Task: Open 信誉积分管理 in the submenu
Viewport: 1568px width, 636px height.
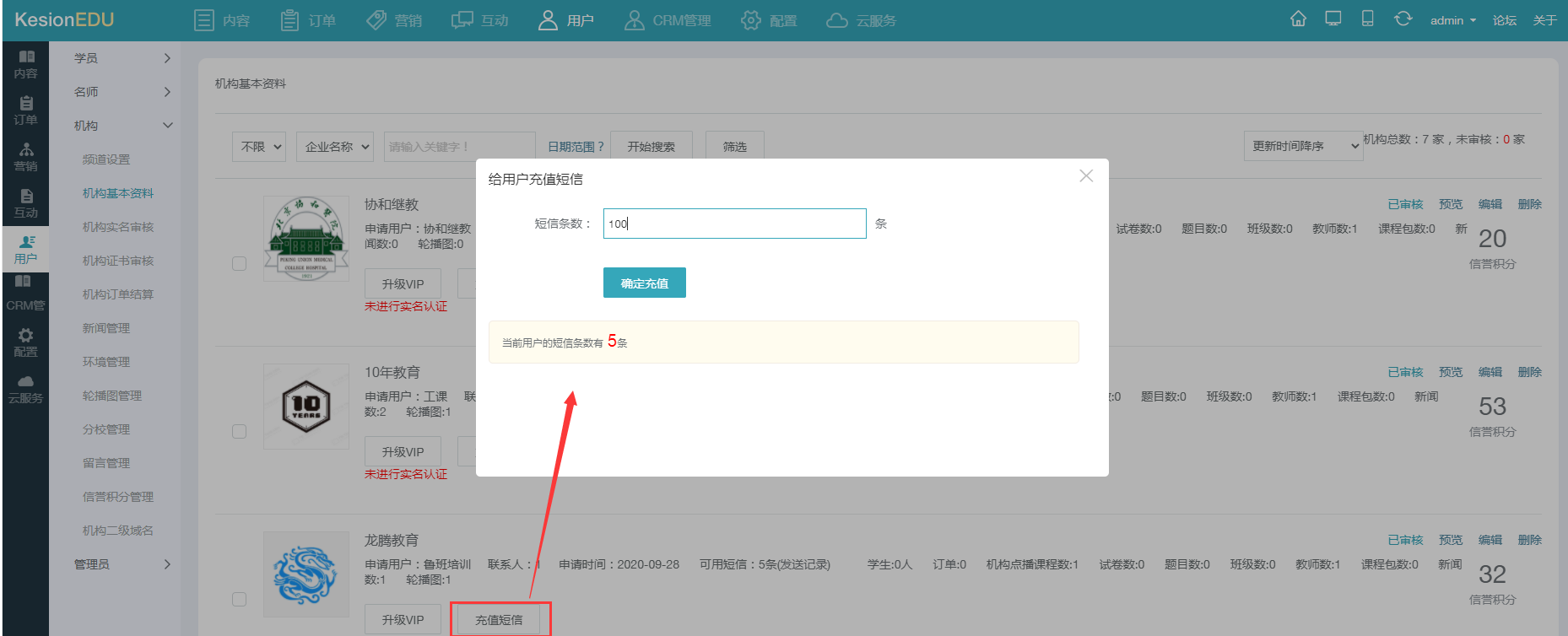Action: point(118,497)
